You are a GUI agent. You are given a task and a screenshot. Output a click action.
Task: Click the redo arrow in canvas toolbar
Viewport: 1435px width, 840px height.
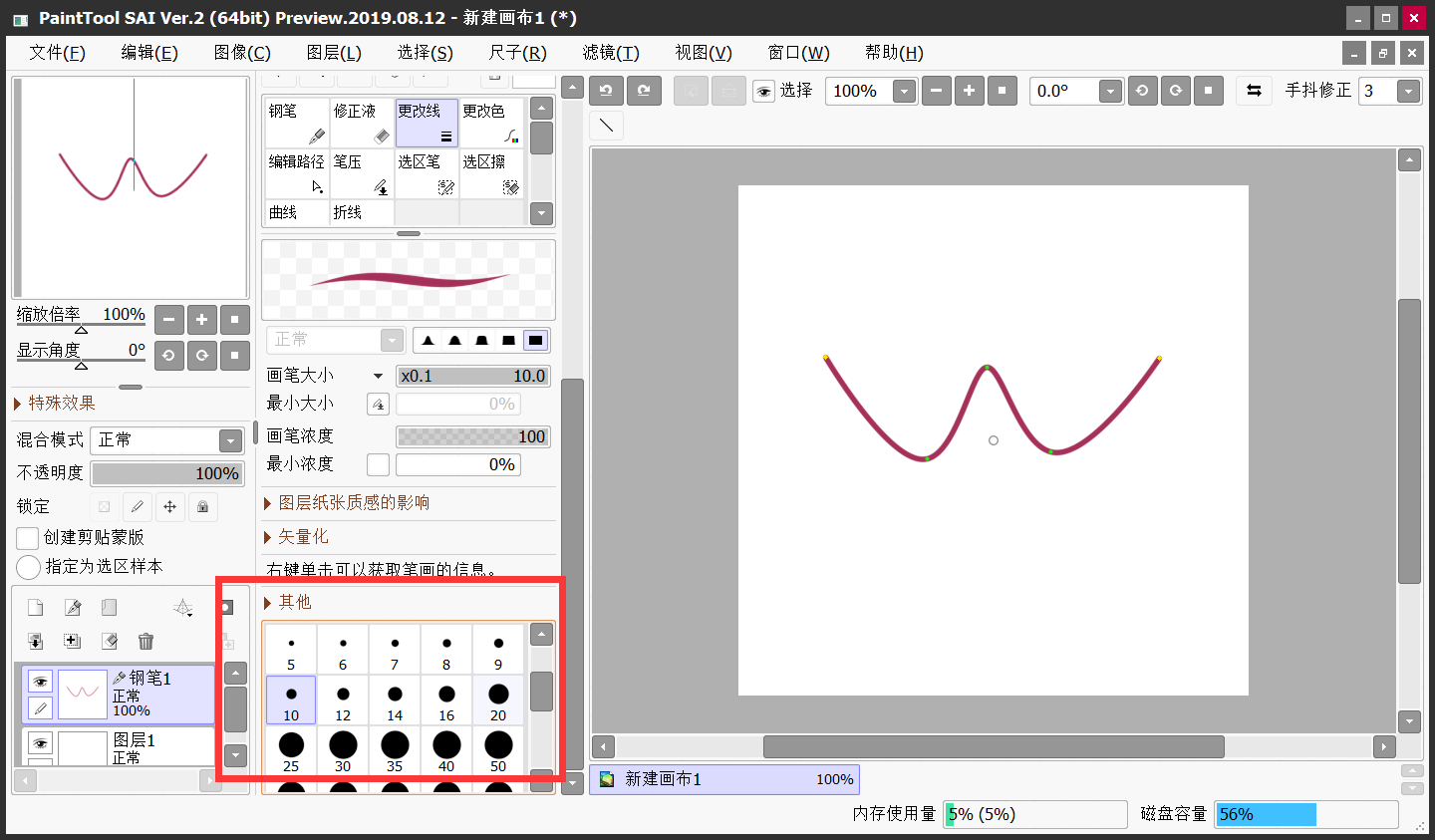[x=644, y=91]
